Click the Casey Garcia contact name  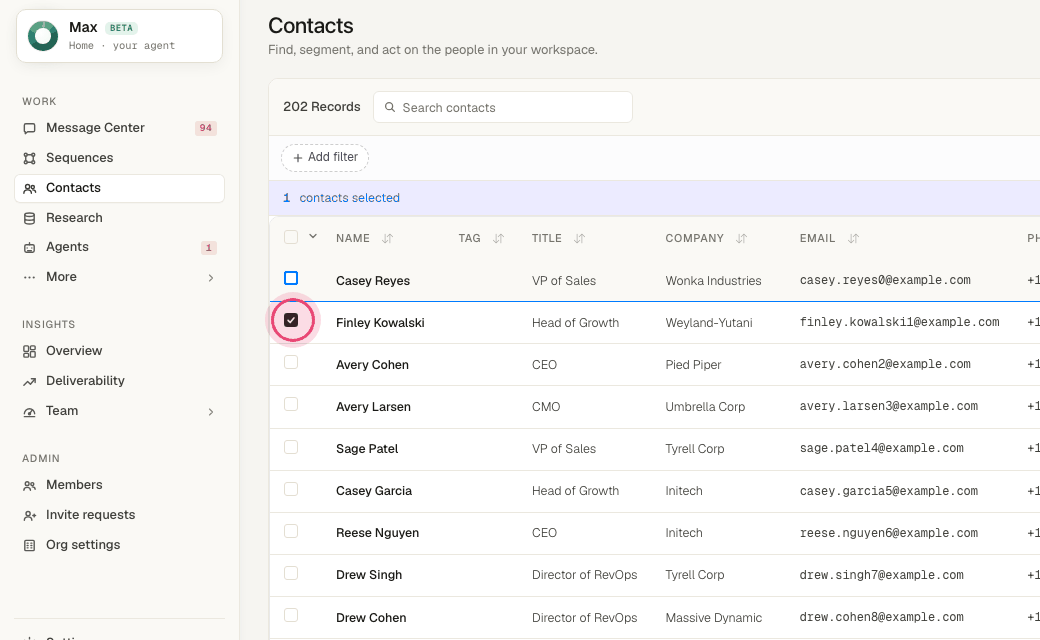[374, 491]
